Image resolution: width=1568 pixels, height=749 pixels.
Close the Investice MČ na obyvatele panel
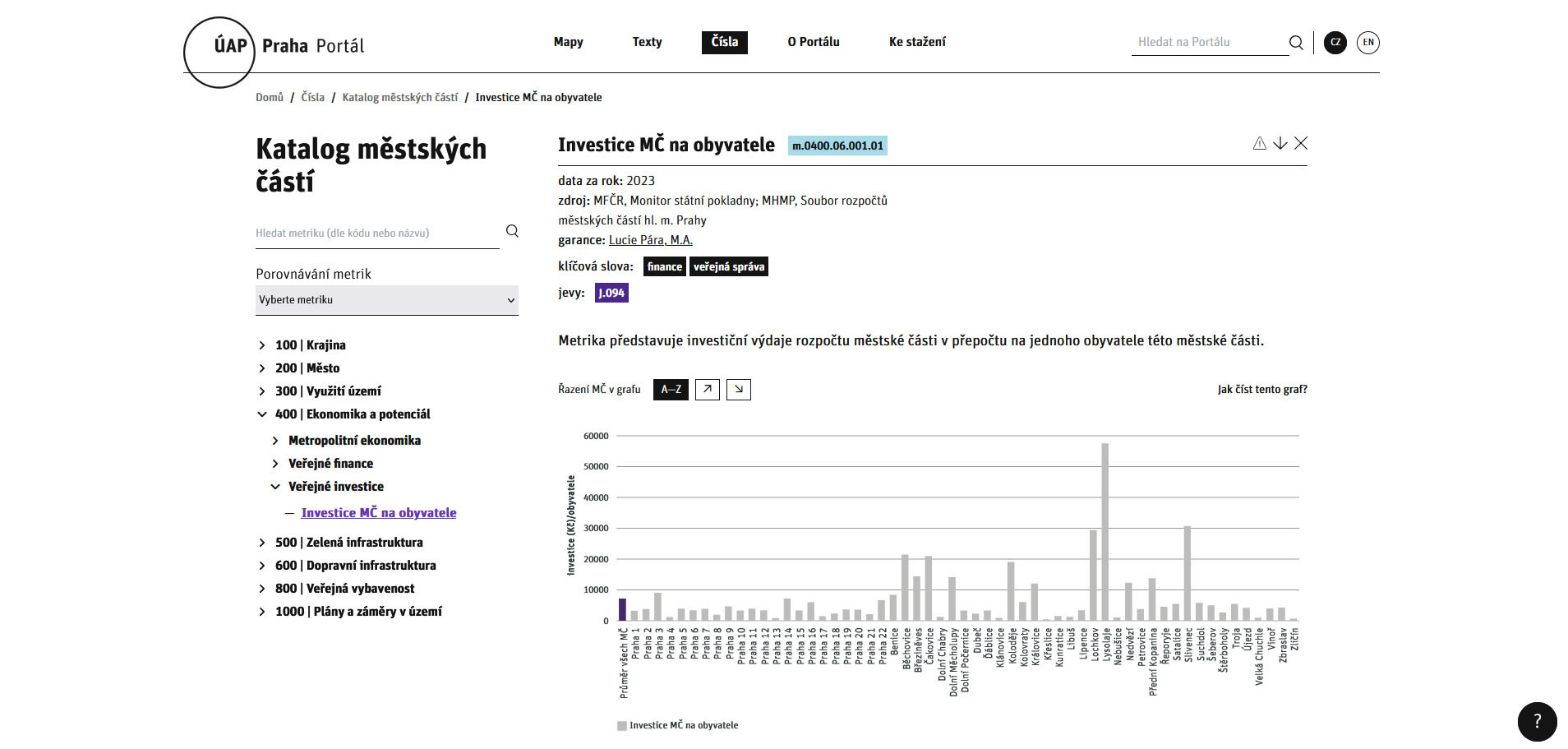click(1301, 144)
